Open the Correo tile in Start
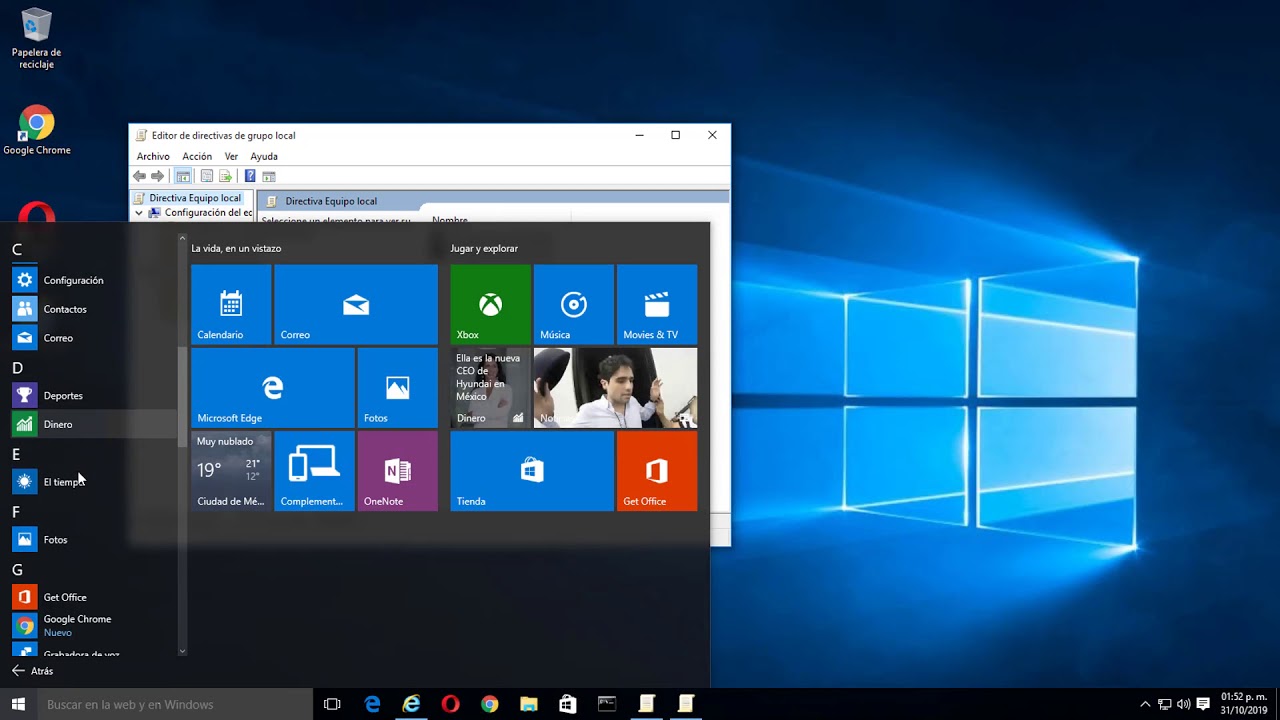This screenshot has width=1280, height=720. coord(356,304)
